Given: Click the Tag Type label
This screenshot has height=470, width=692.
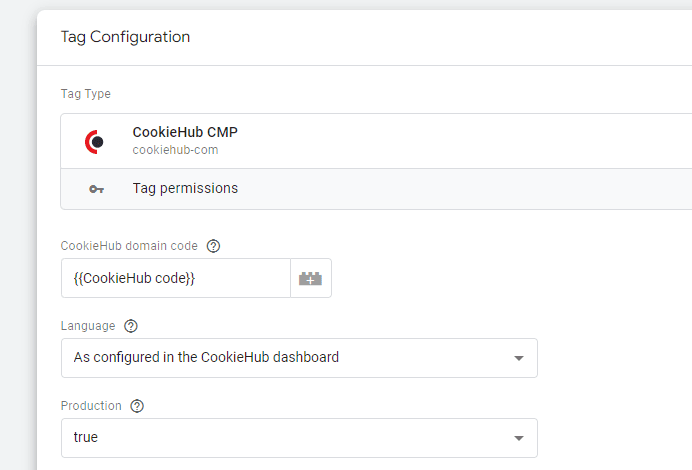Looking at the screenshot, I should tap(86, 94).
